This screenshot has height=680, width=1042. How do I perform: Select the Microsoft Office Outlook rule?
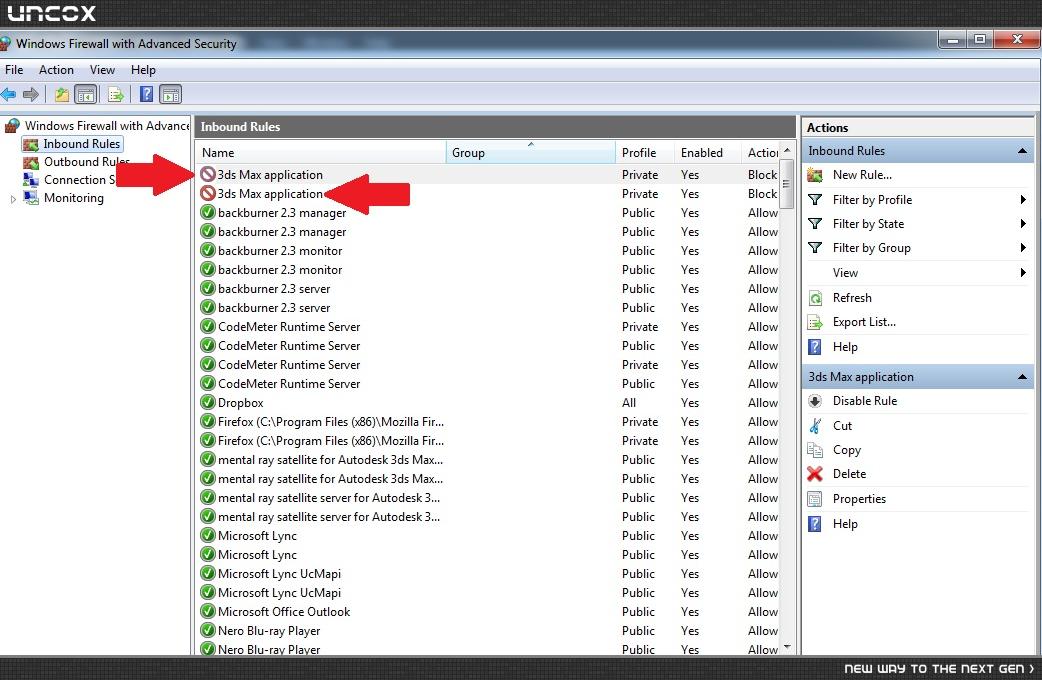488,612
